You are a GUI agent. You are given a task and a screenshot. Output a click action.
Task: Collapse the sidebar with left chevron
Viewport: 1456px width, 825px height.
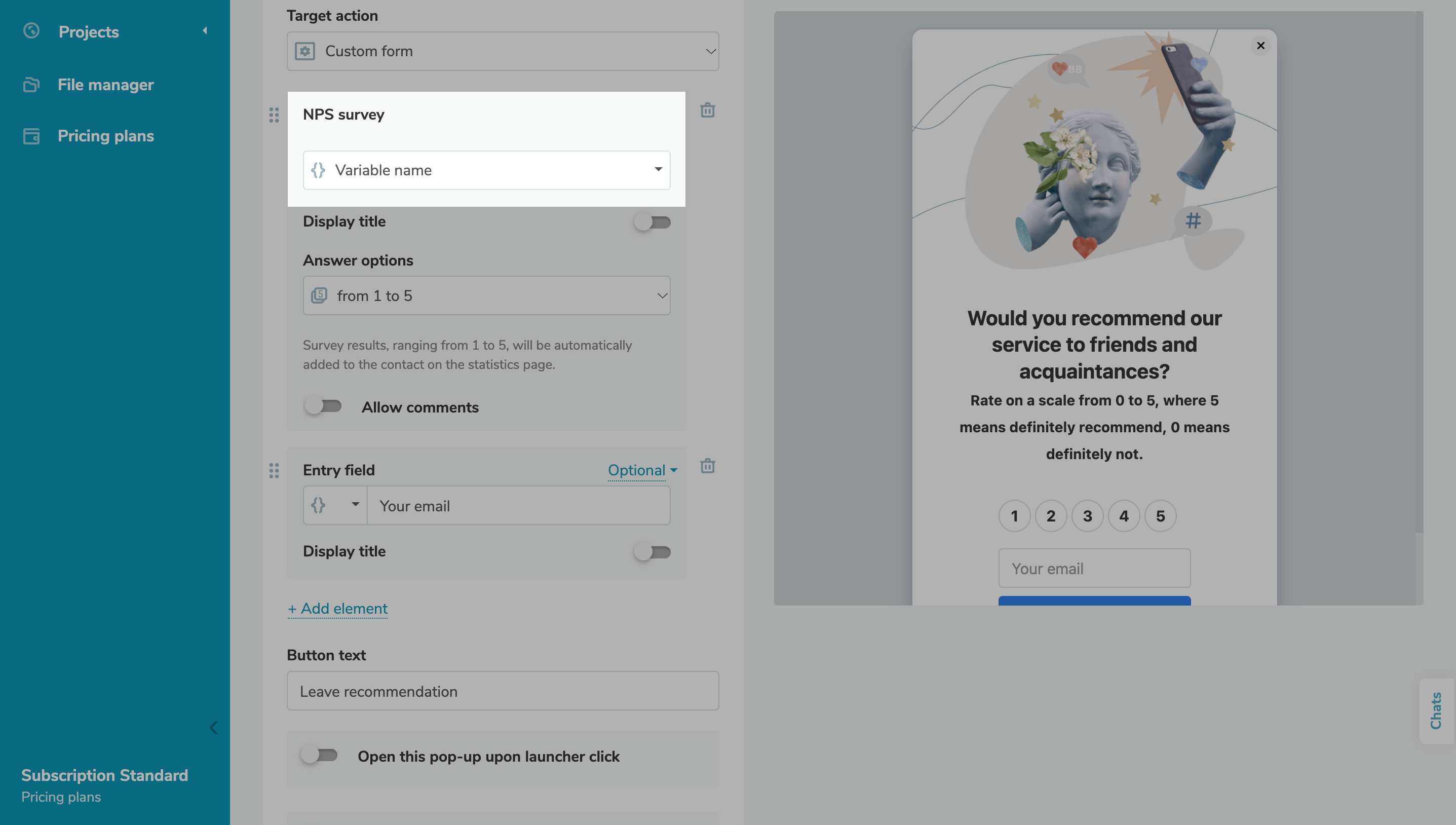click(213, 728)
